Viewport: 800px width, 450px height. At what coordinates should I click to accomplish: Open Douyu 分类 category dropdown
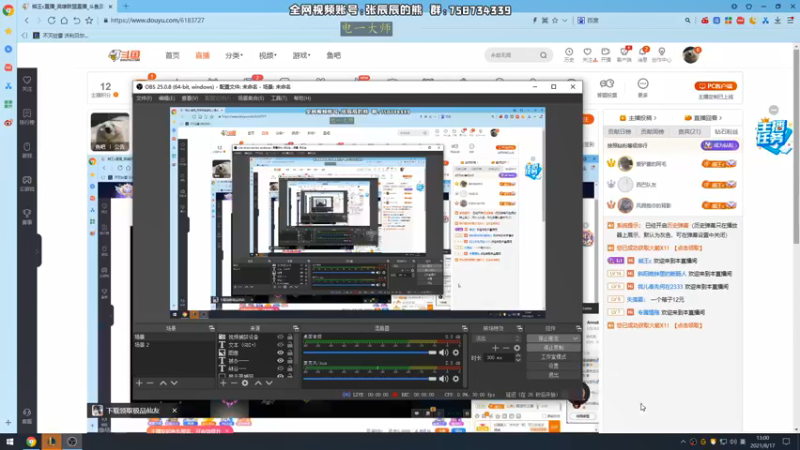[x=234, y=55]
